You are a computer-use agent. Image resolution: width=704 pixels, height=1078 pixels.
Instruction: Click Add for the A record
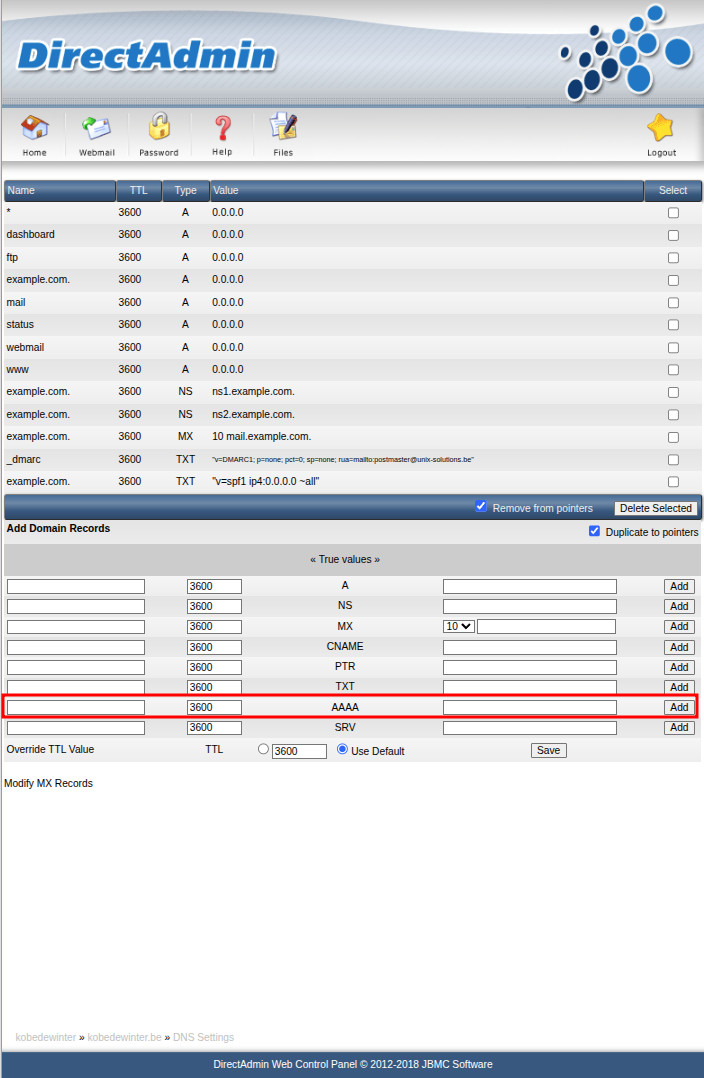tap(679, 586)
